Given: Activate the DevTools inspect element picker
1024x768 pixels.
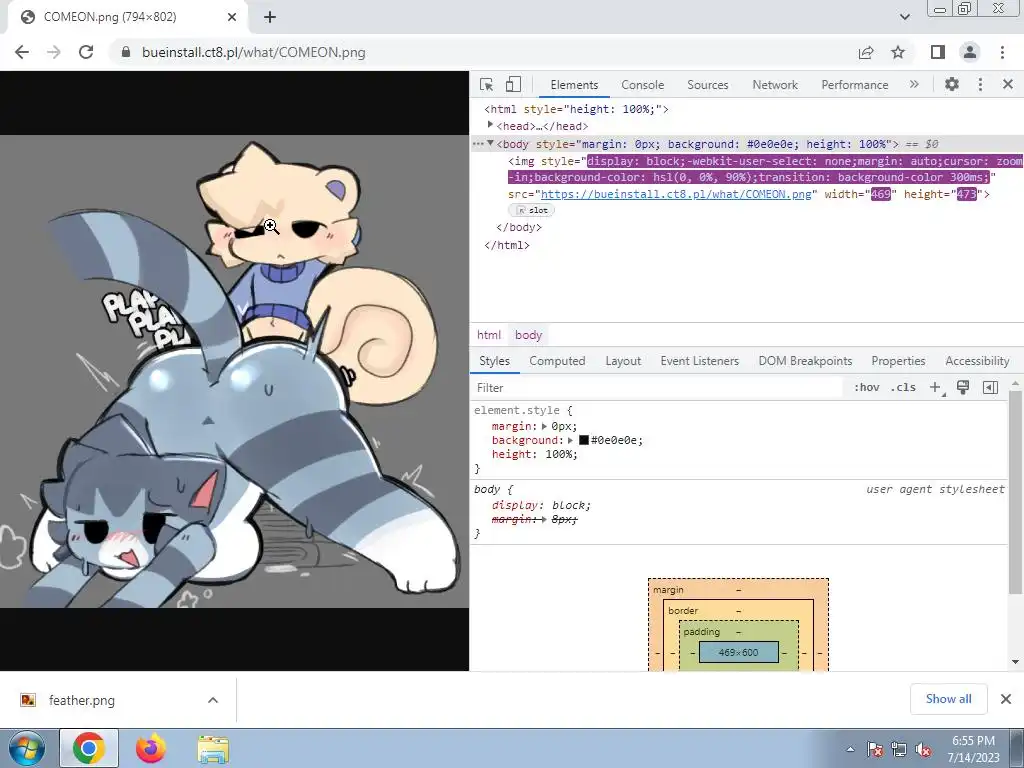Looking at the screenshot, I should point(487,85).
